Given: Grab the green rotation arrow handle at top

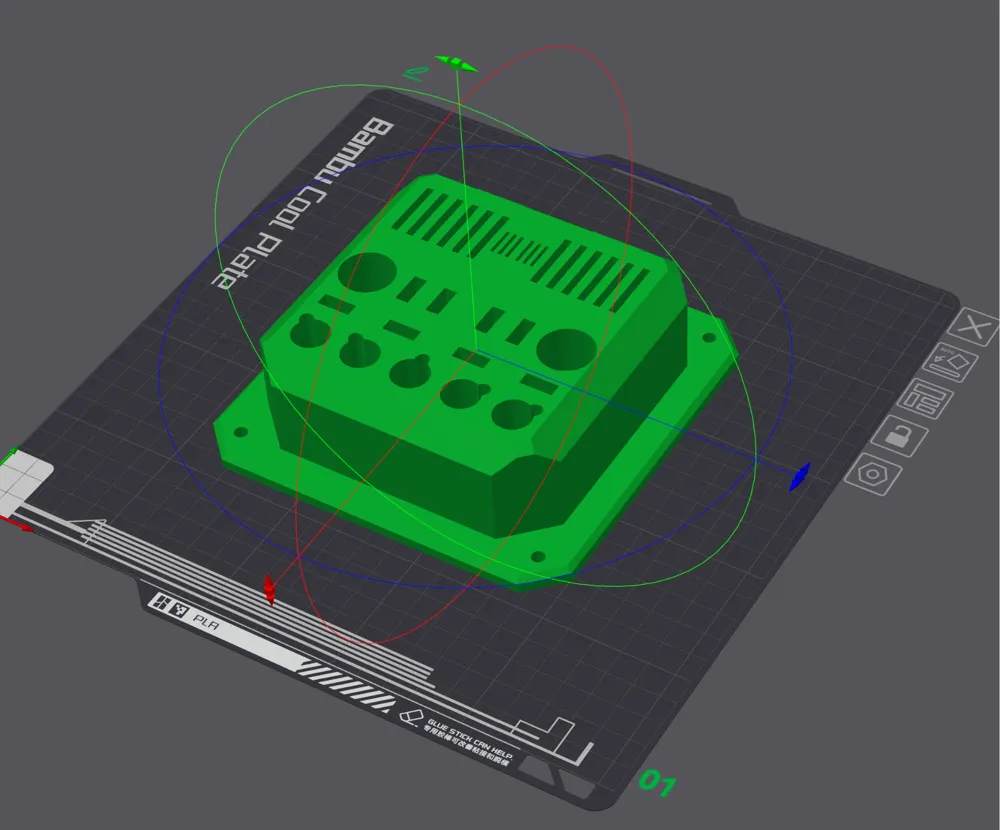Looking at the screenshot, I should click(x=456, y=64).
